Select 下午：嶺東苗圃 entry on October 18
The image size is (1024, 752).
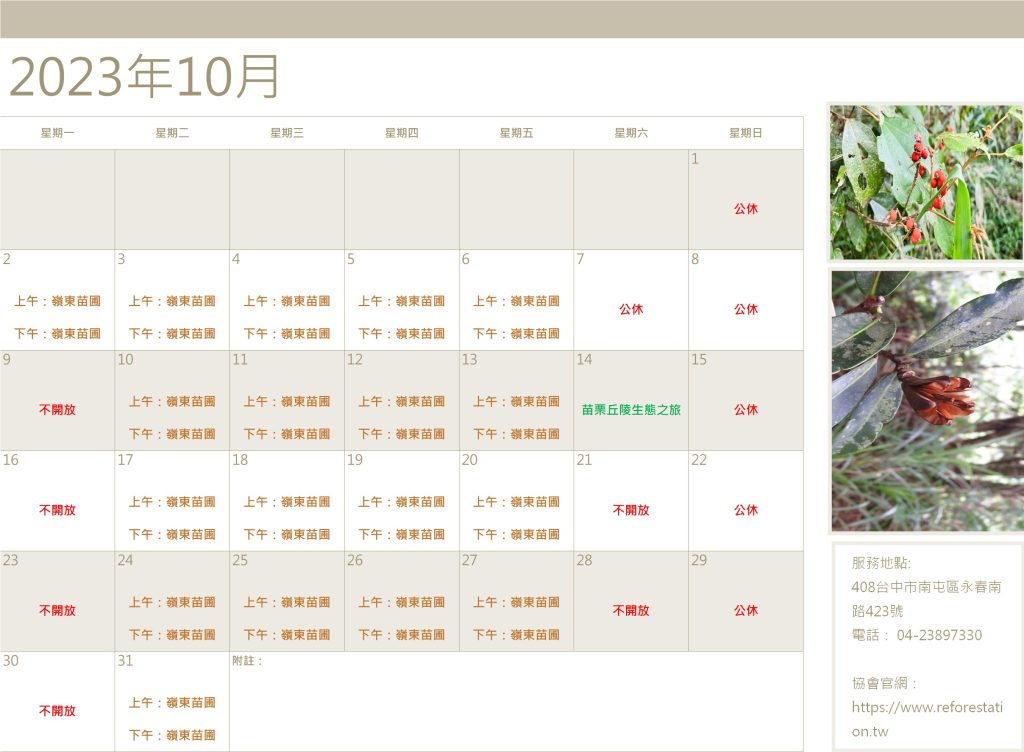point(287,535)
